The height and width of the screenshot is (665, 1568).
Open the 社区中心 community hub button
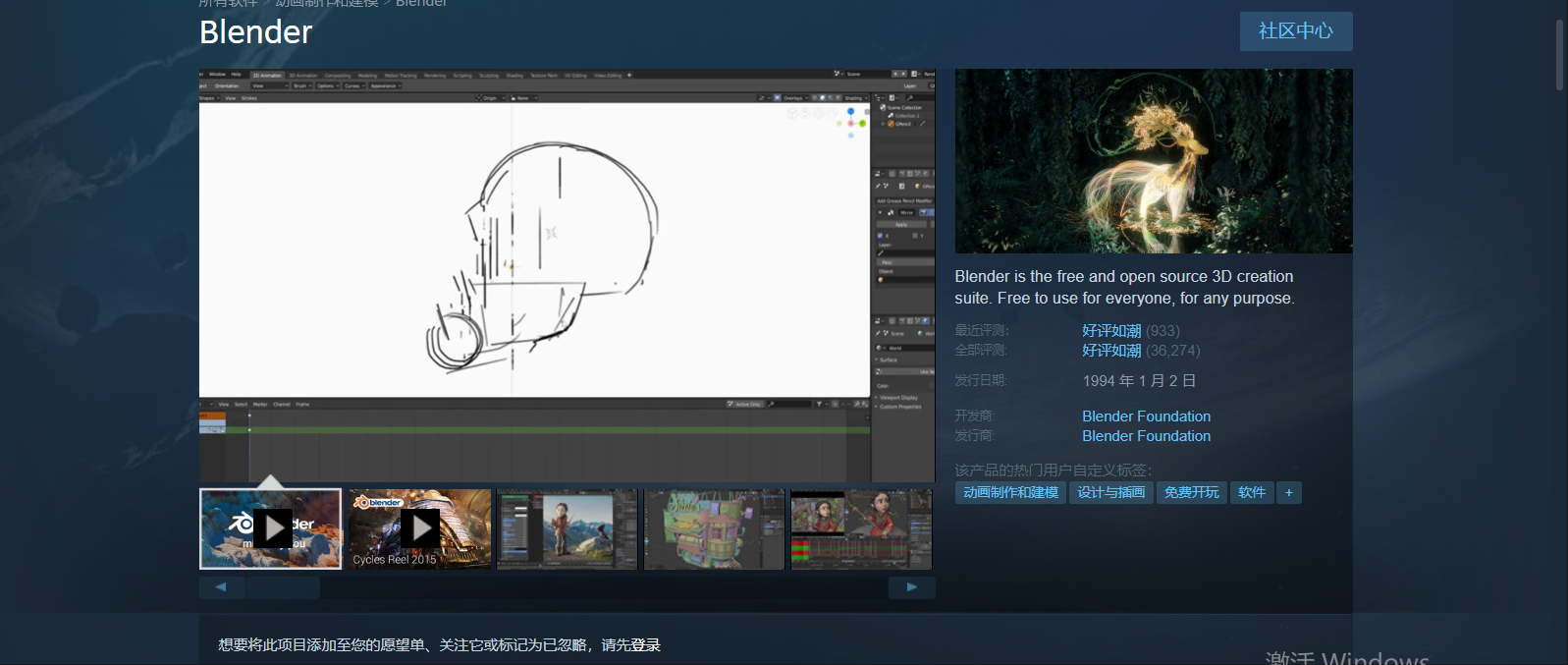pyautogui.click(x=1296, y=31)
